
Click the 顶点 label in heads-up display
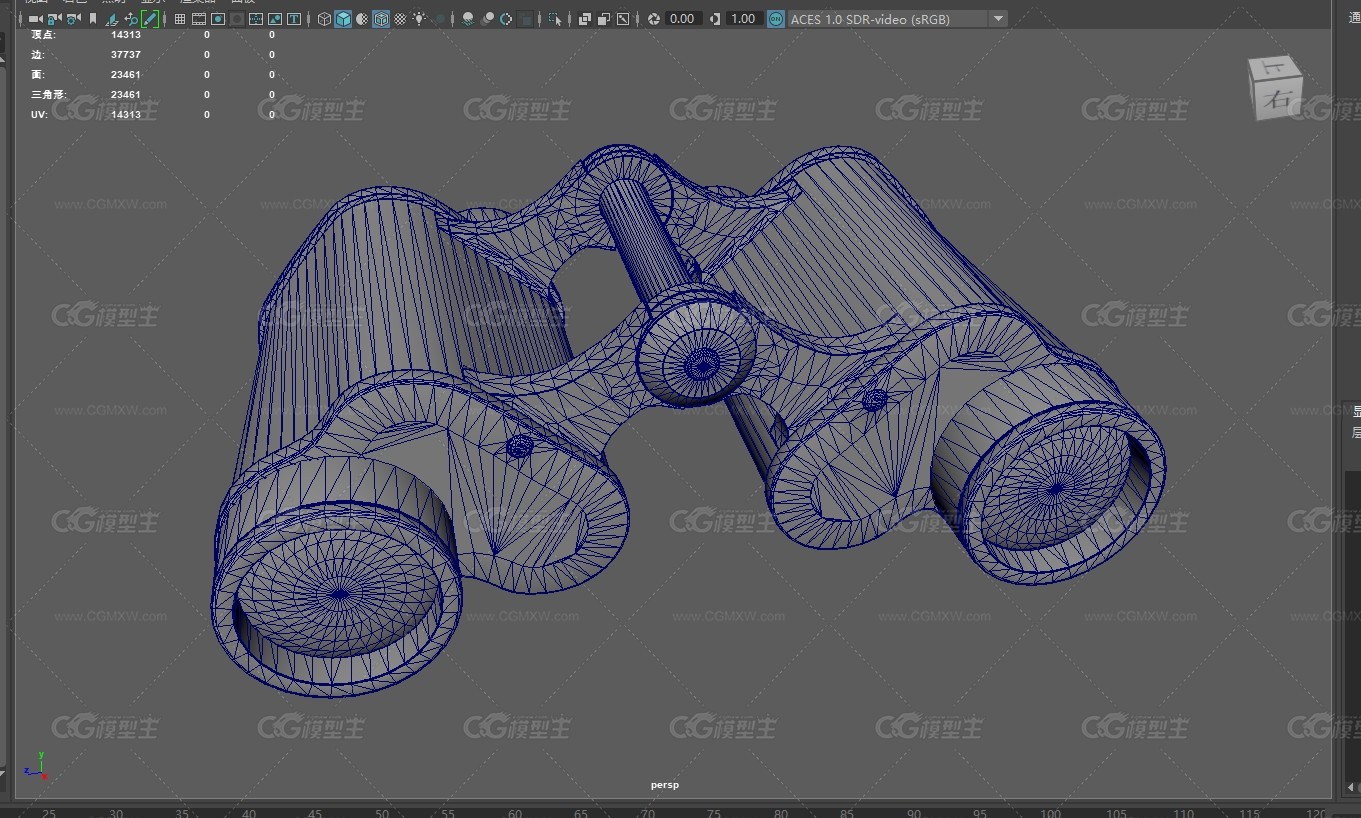43,35
